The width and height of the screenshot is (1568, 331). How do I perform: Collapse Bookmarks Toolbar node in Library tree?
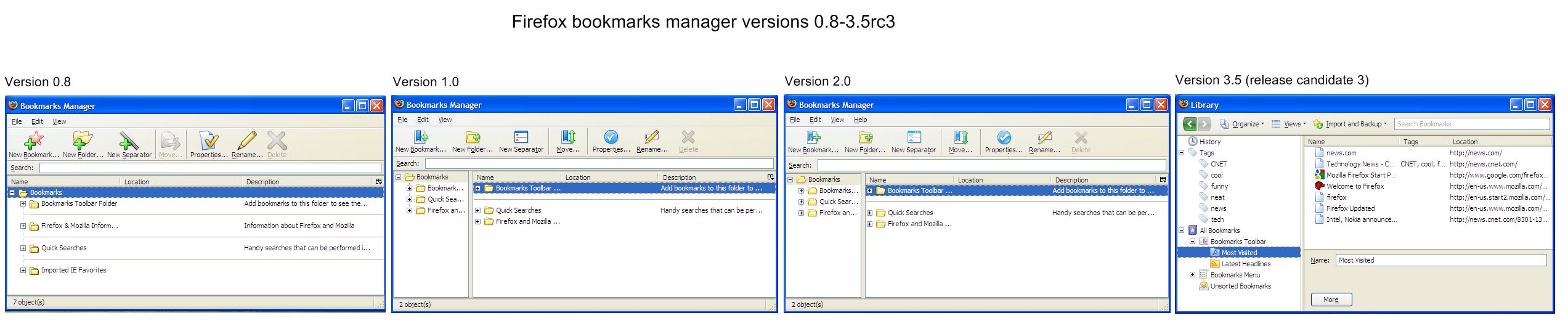coord(1192,241)
